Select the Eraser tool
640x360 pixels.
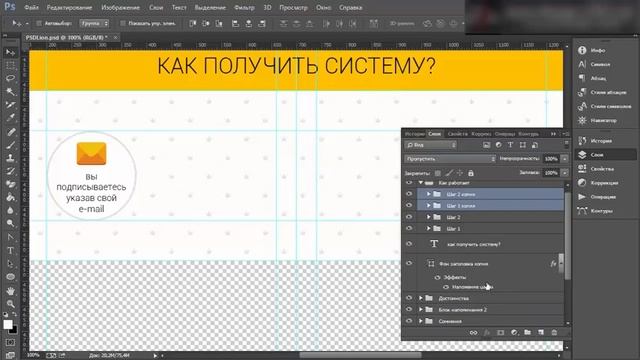click(x=10, y=184)
